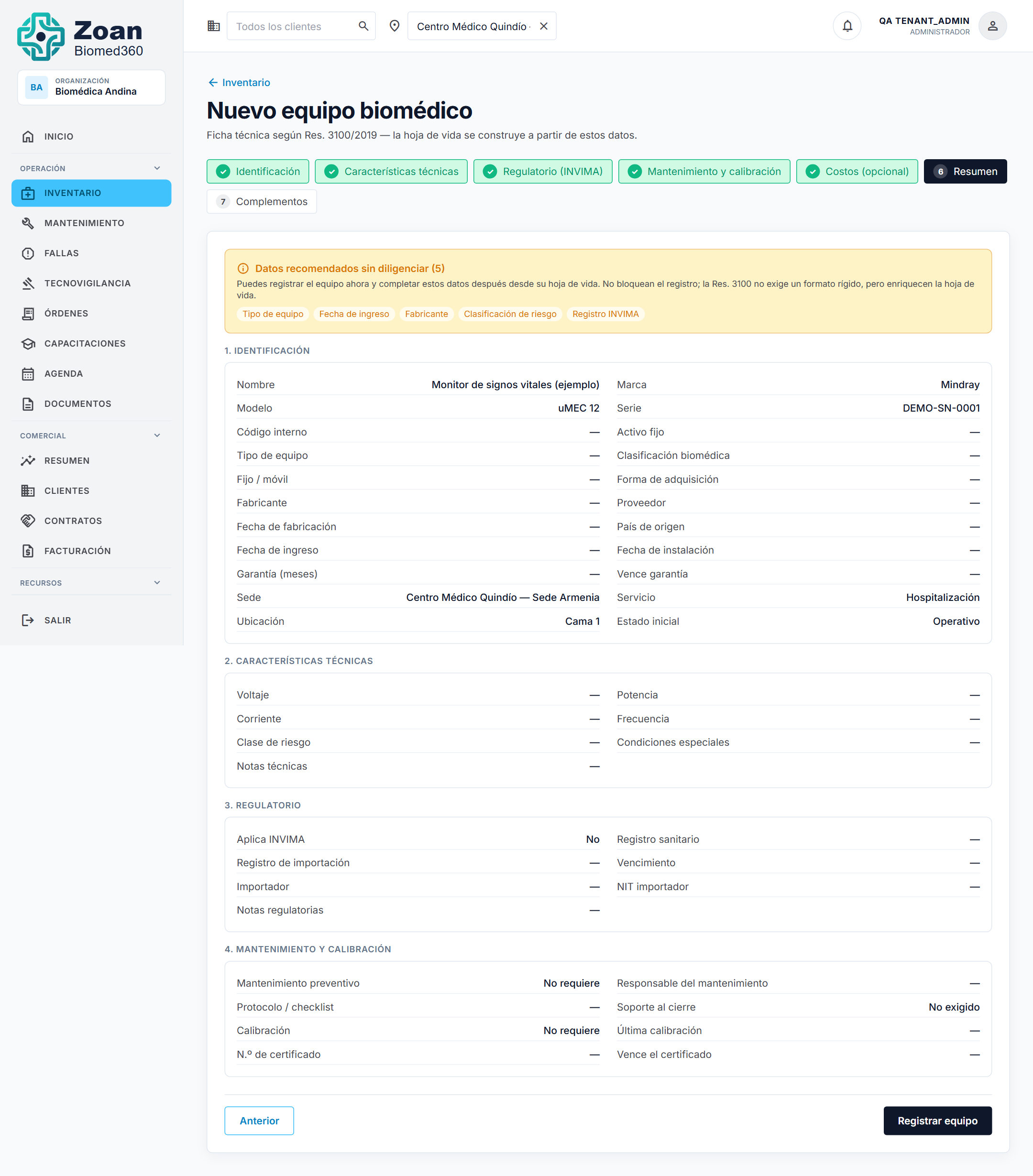
Task: Click the serial value DEMO-SN-0001
Action: coord(941,408)
